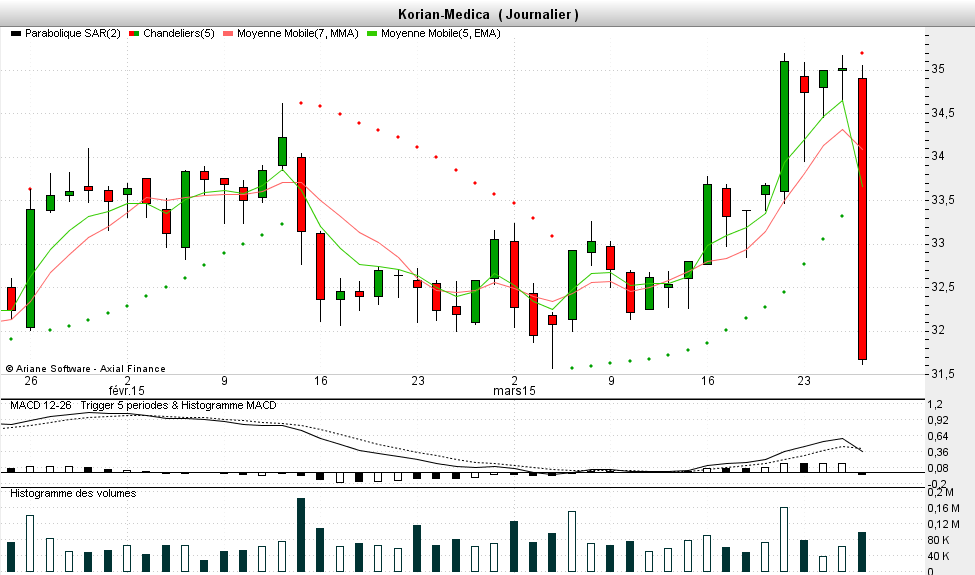Click the 33,5 price axis label
This screenshot has height=575, width=975.
point(943,200)
